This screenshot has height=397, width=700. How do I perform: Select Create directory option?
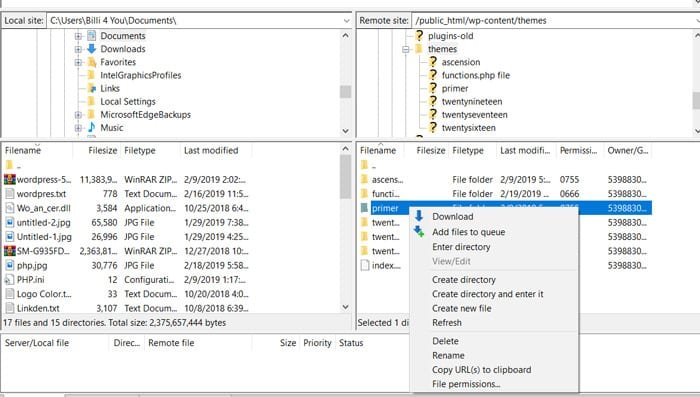[x=463, y=280]
